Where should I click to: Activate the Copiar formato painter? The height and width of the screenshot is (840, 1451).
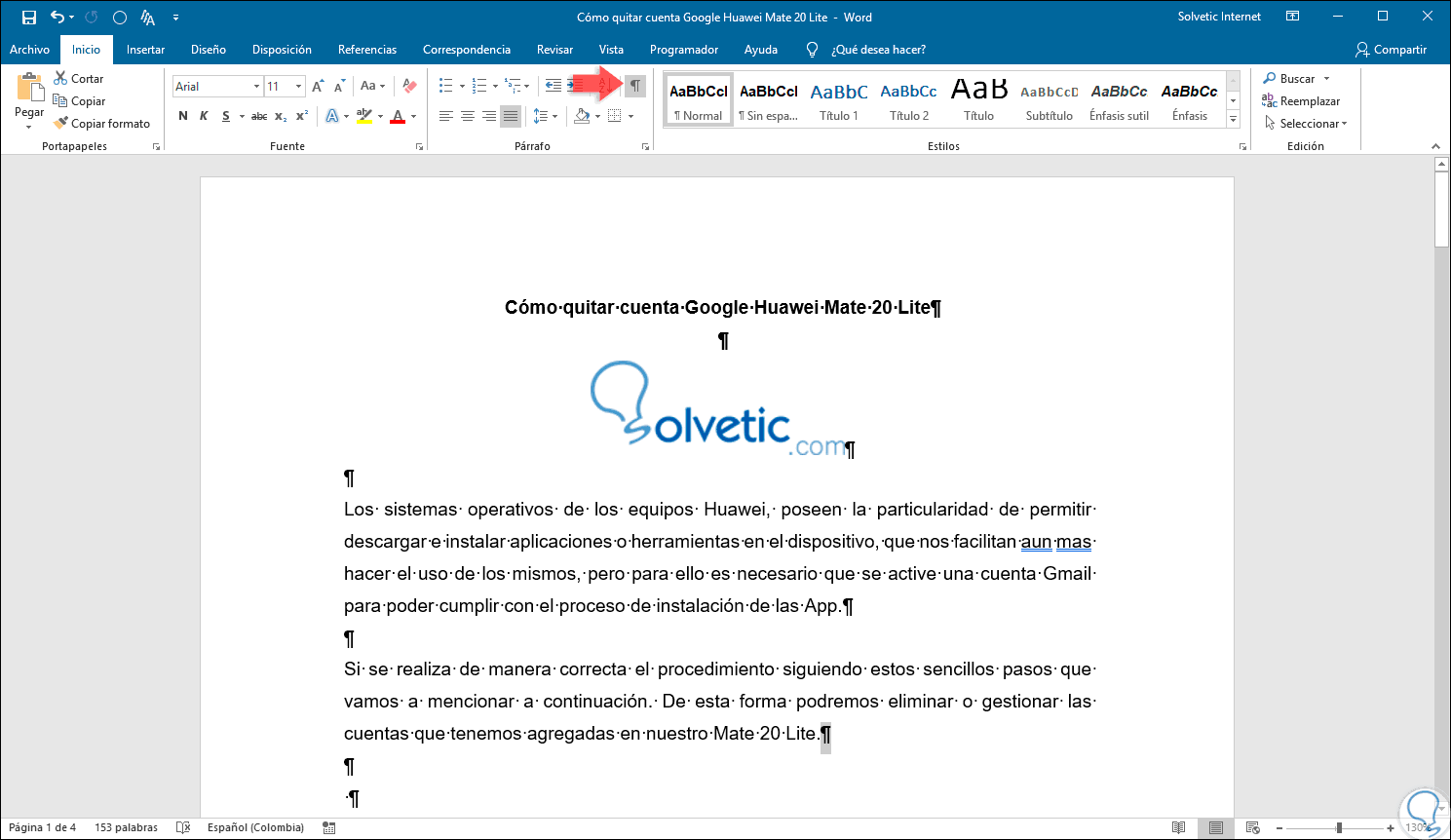click(x=102, y=124)
